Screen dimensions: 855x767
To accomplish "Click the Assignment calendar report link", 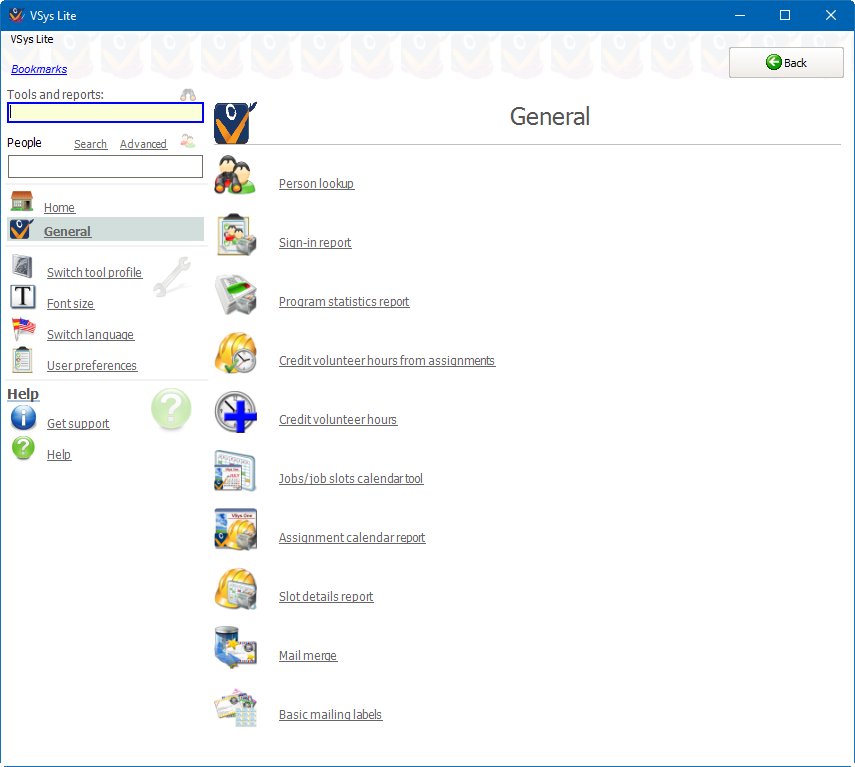I will [x=352, y=538].
